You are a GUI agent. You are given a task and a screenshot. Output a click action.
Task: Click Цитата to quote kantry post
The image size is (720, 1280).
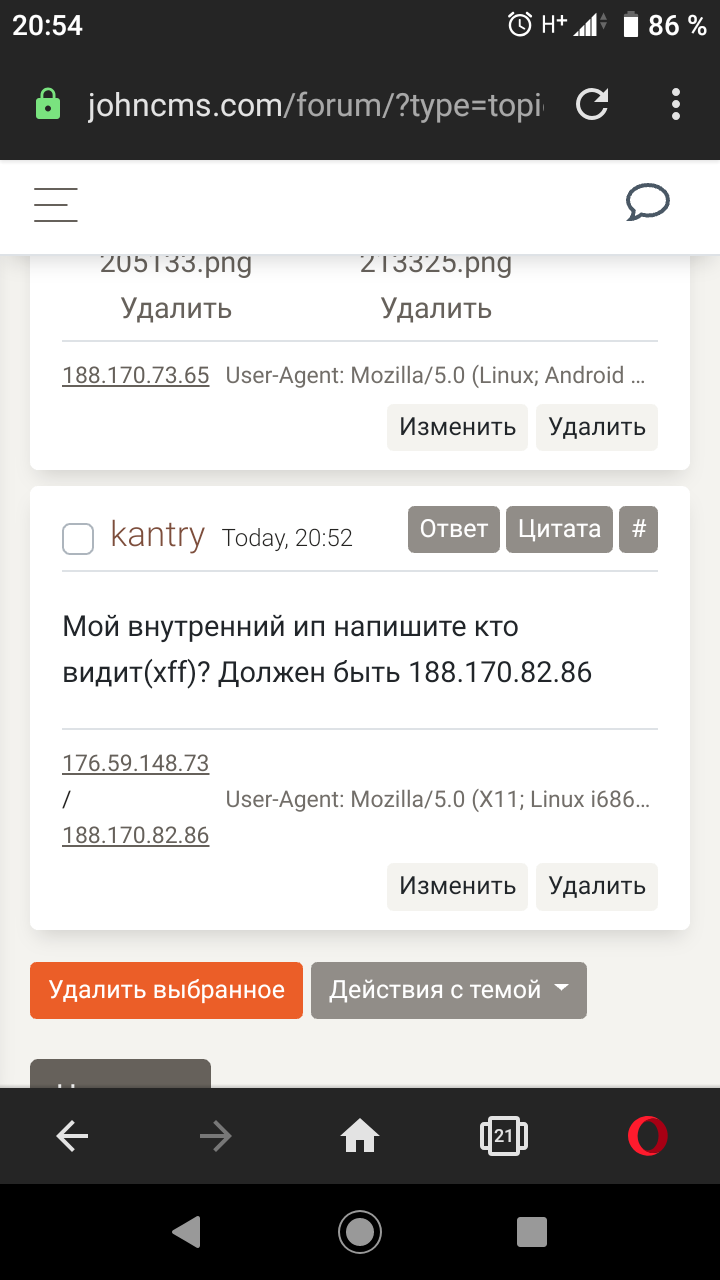(559, 529)
